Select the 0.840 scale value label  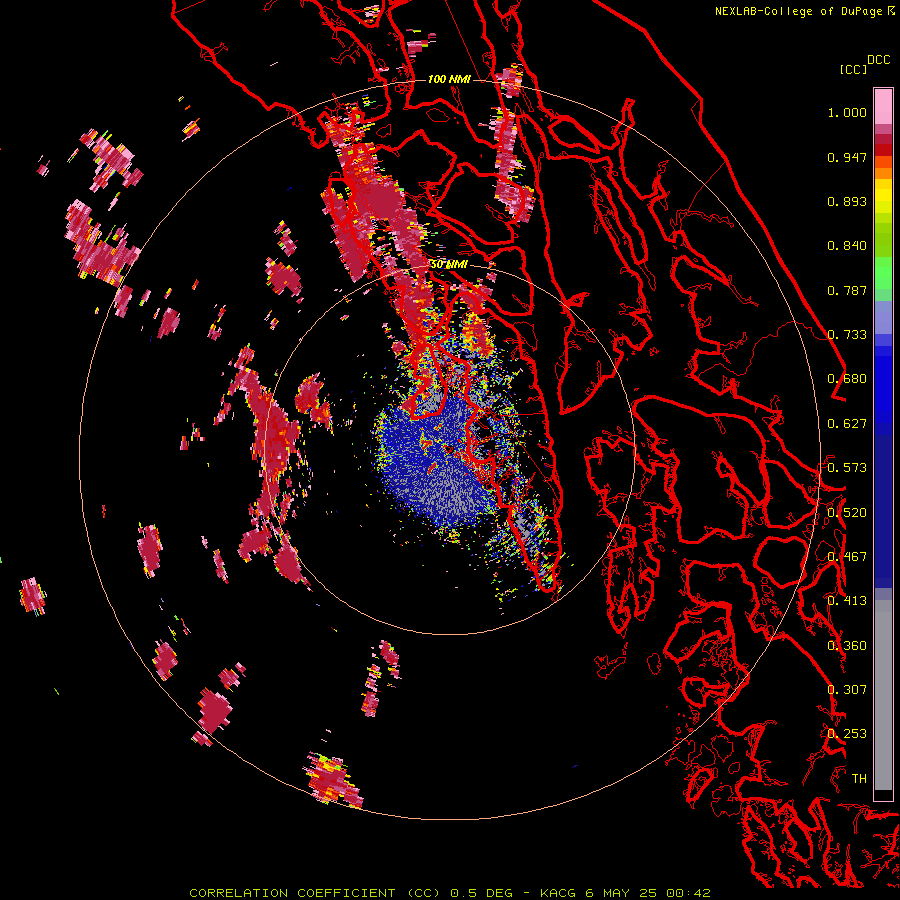tap(847, 246)
